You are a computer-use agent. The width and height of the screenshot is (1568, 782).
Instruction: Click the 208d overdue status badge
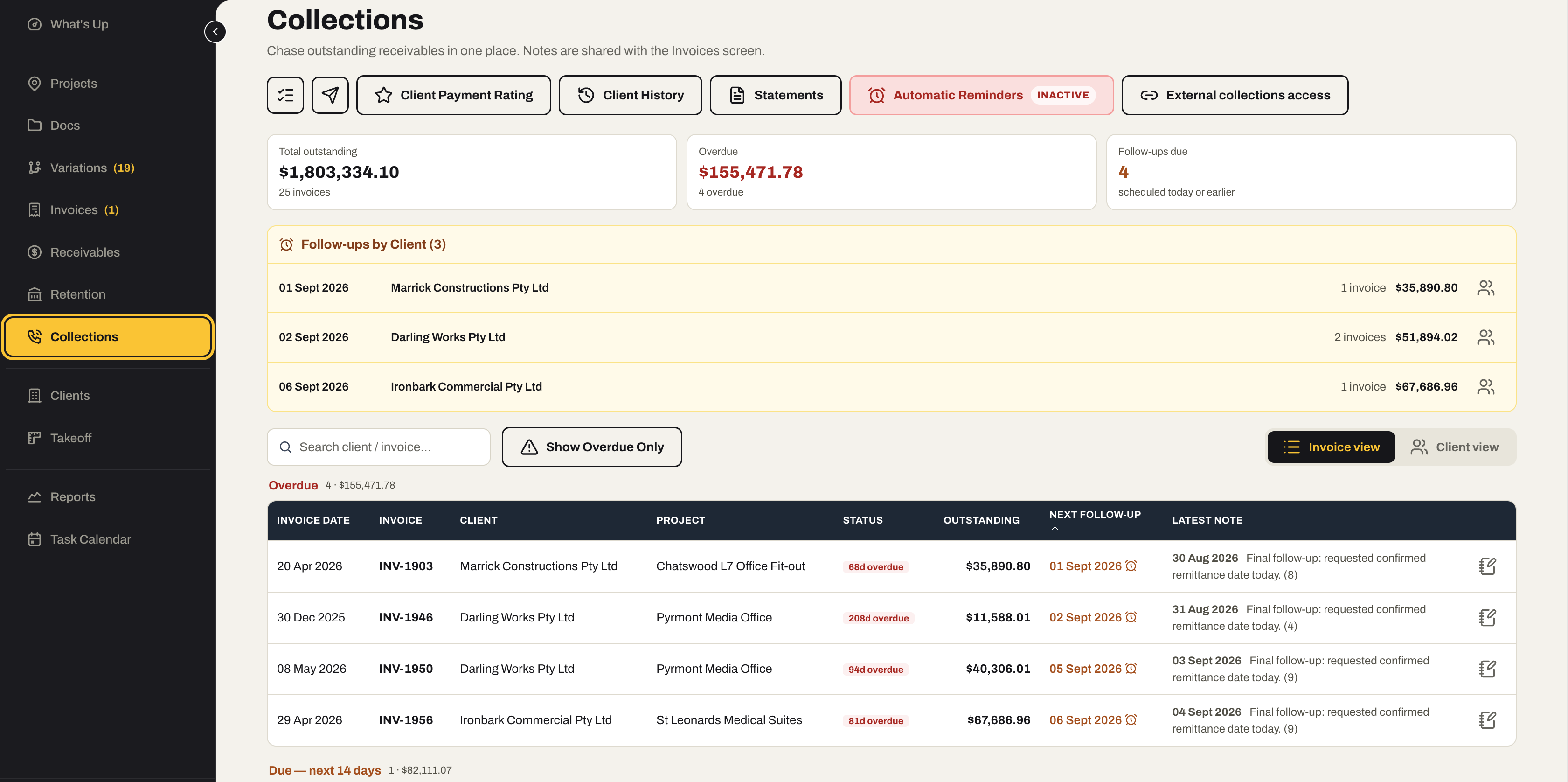(878, 618)
